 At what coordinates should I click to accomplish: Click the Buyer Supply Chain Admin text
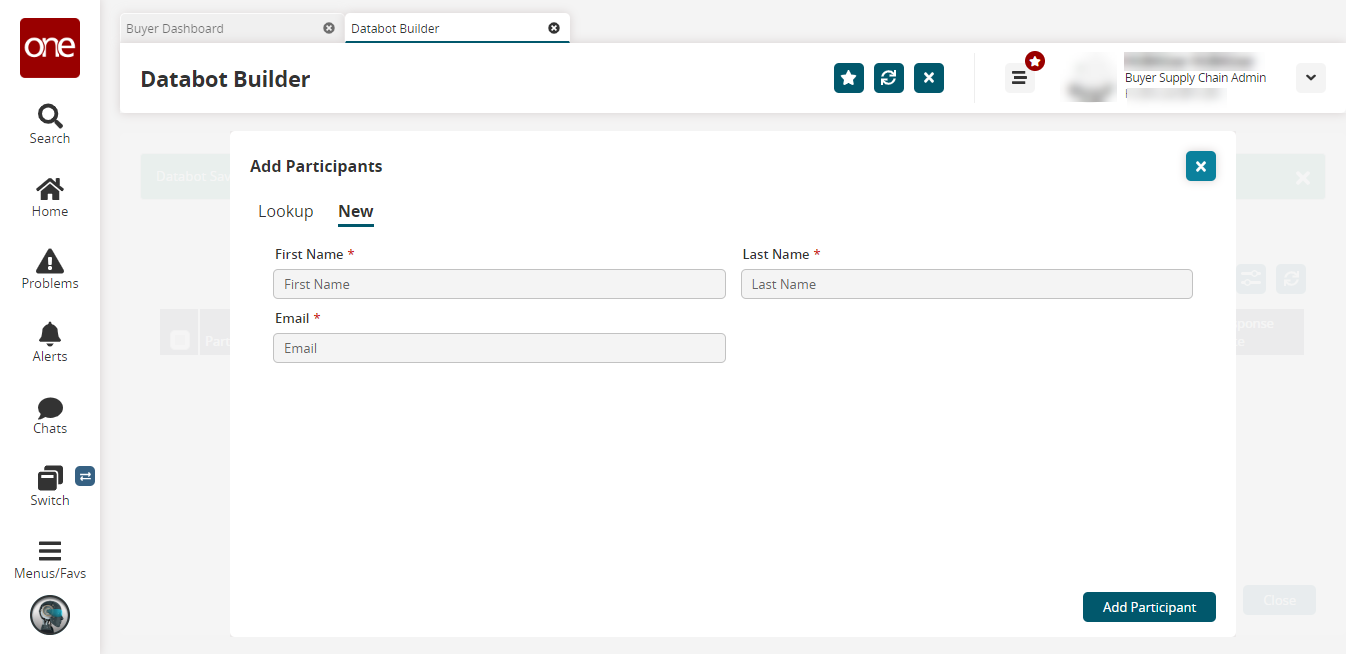coord(1195,78)
